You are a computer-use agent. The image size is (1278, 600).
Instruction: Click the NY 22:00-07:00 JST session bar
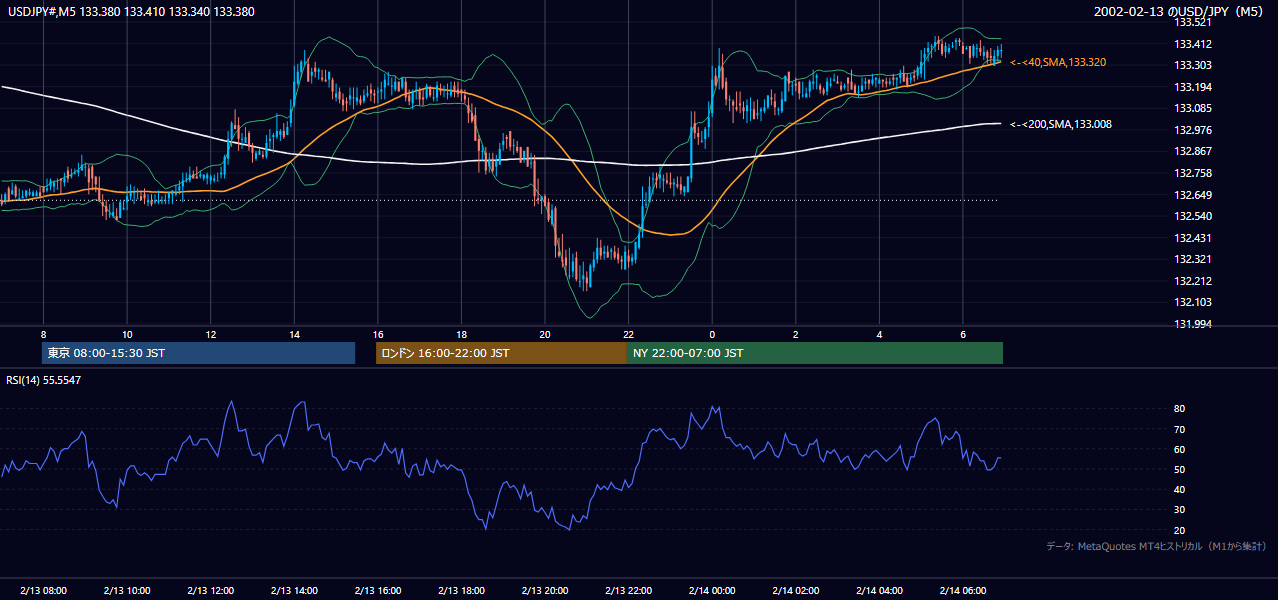click(x=815, y=353)
